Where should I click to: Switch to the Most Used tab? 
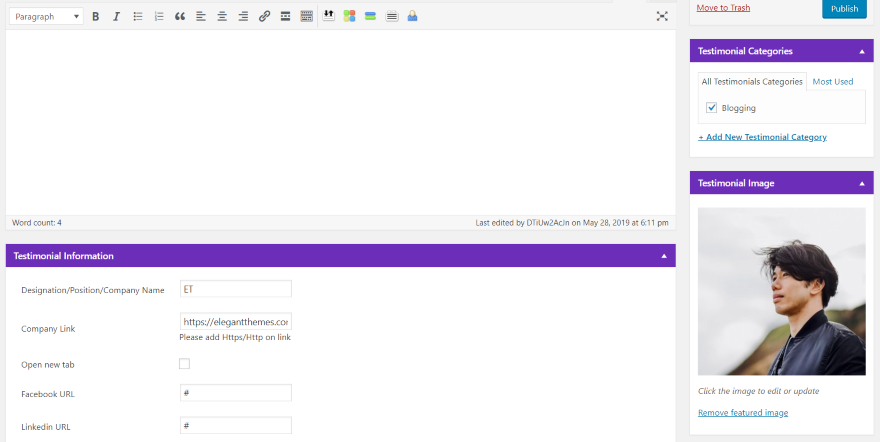pyautogui.click(x=833, y=82)
